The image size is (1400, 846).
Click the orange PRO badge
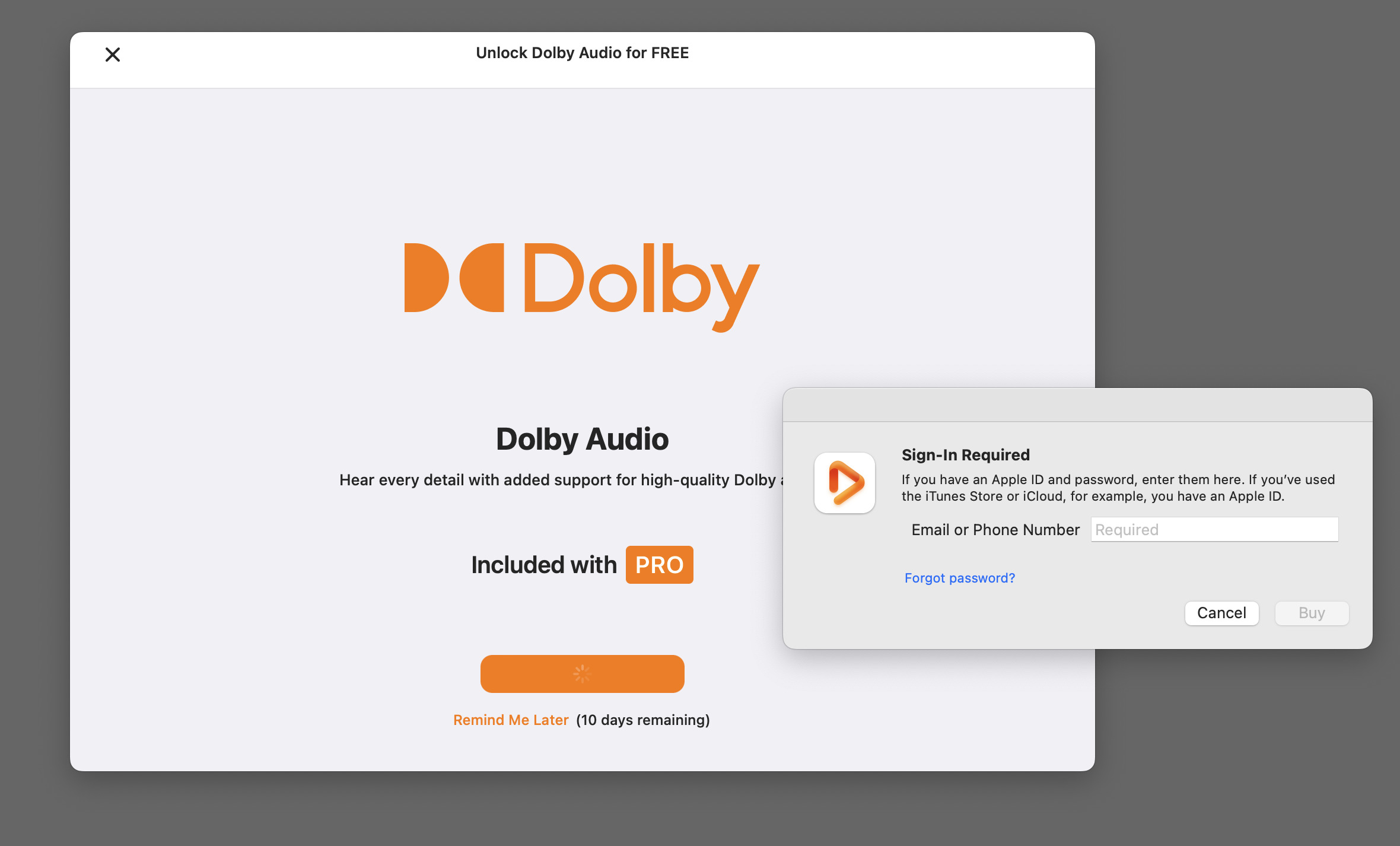[x=659, y=565]
